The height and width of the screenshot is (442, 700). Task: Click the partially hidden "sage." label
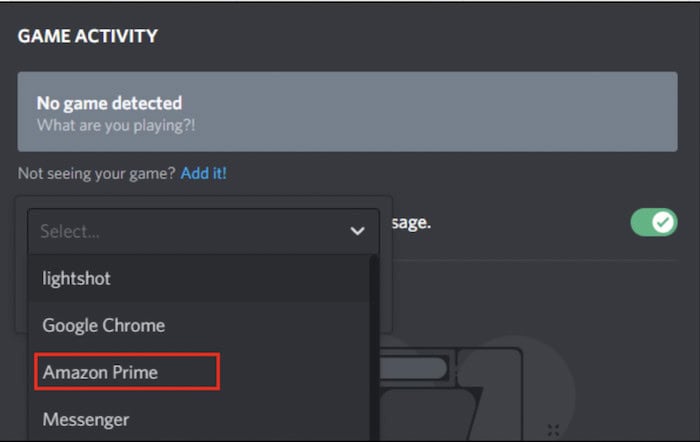411,223
